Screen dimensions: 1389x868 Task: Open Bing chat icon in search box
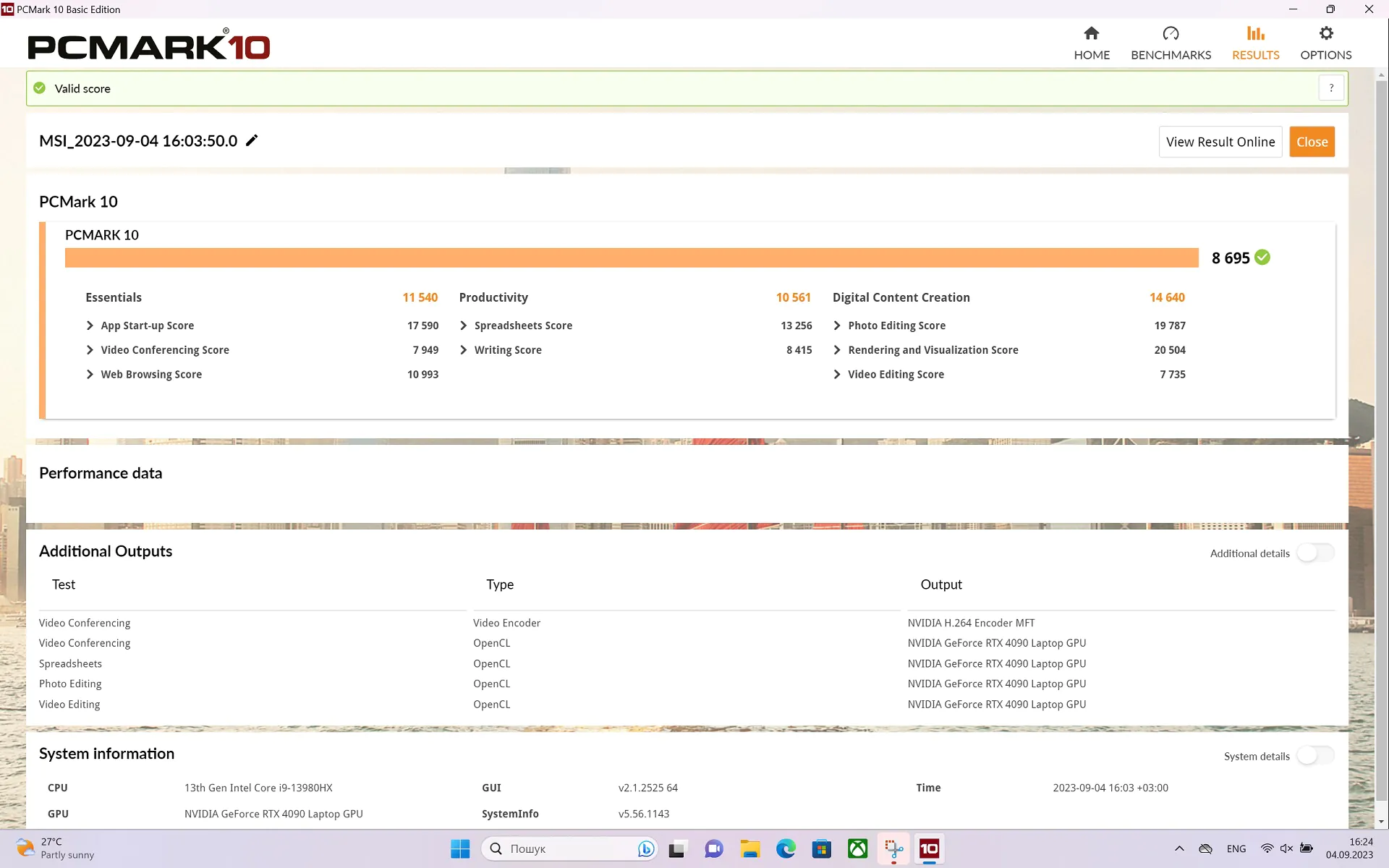point(645,848)
